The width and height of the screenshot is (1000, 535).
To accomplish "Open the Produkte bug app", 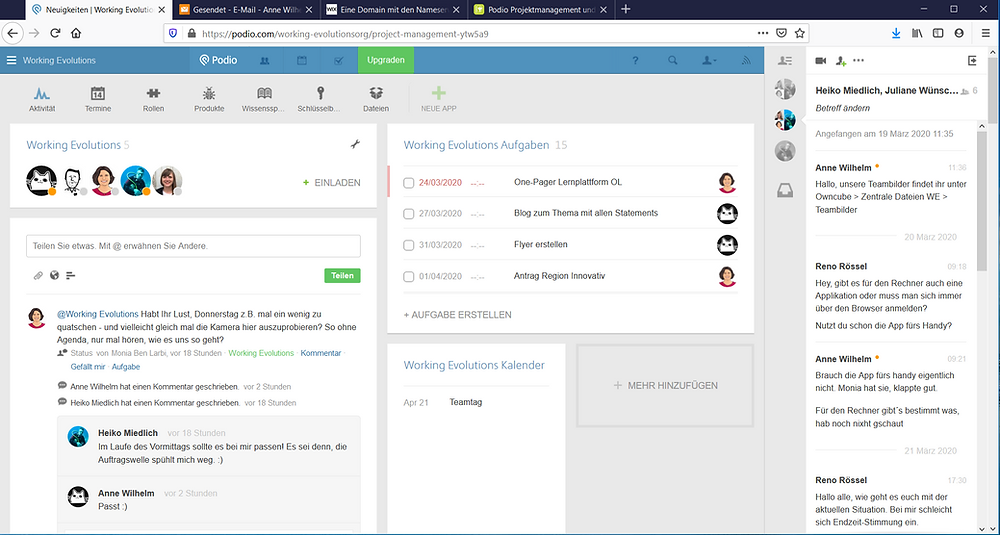I will coord(209,99).
